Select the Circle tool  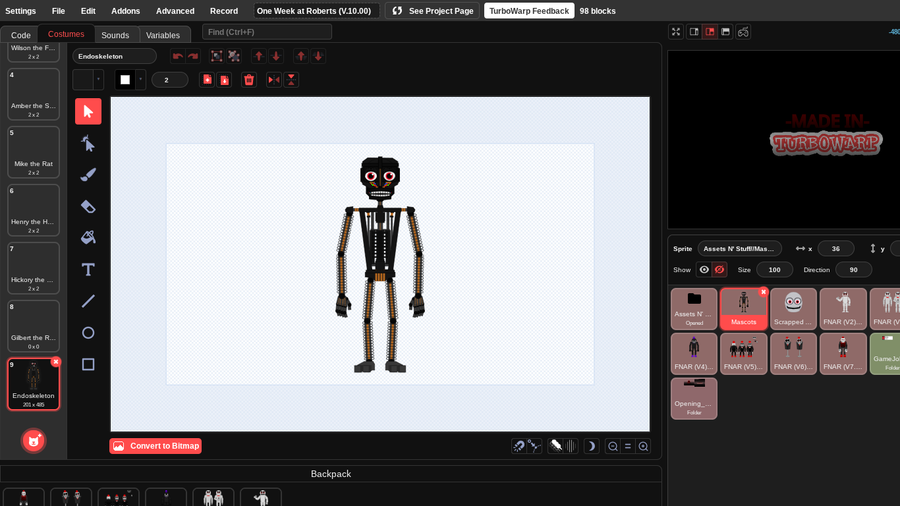pos(88,333)
